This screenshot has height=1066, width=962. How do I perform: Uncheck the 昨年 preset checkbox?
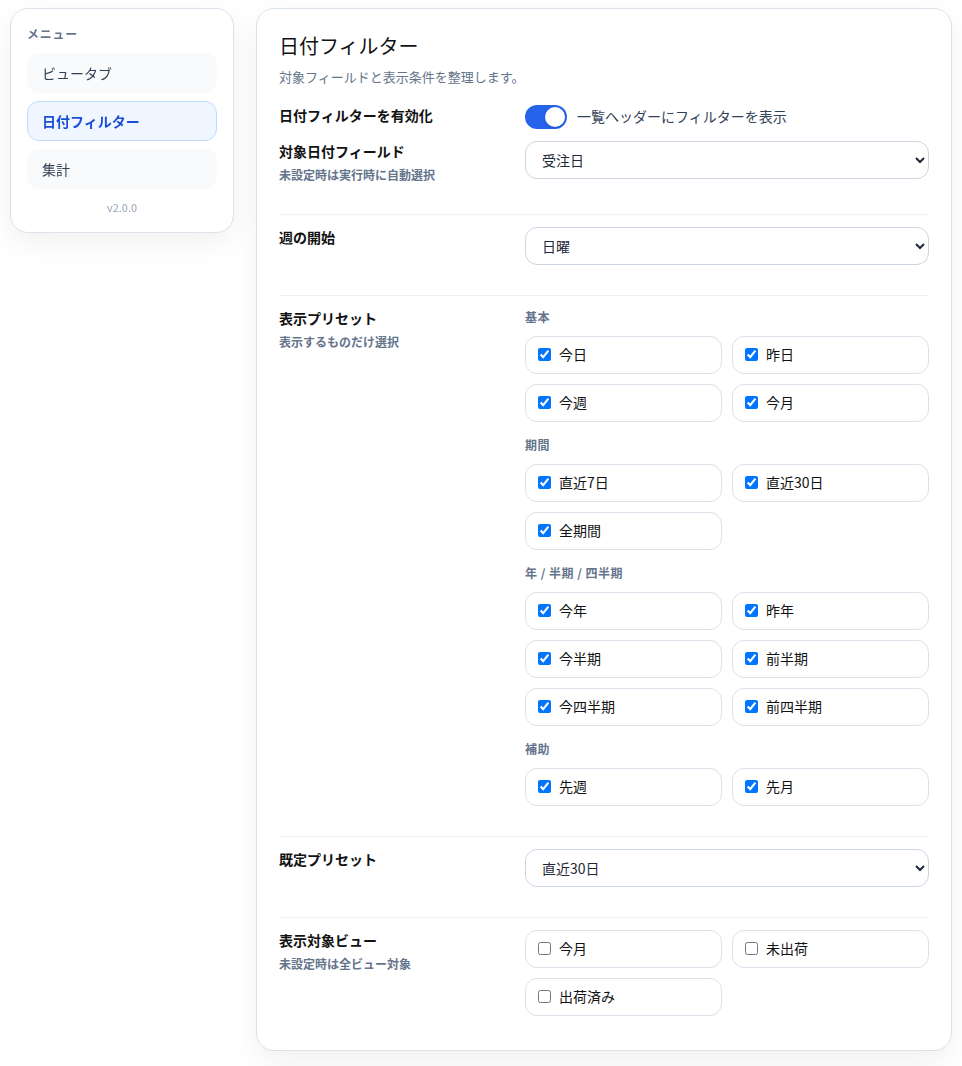coord(751,611)
